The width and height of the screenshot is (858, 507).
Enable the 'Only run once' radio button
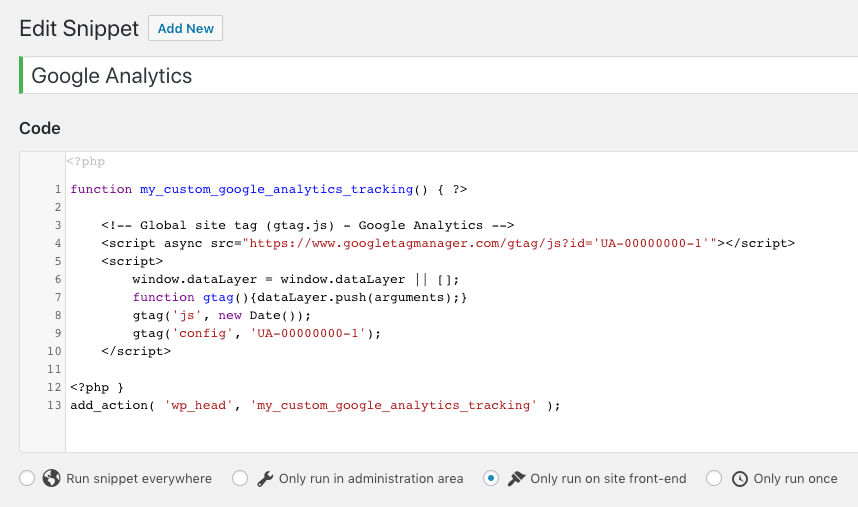(x=714, y=478)
